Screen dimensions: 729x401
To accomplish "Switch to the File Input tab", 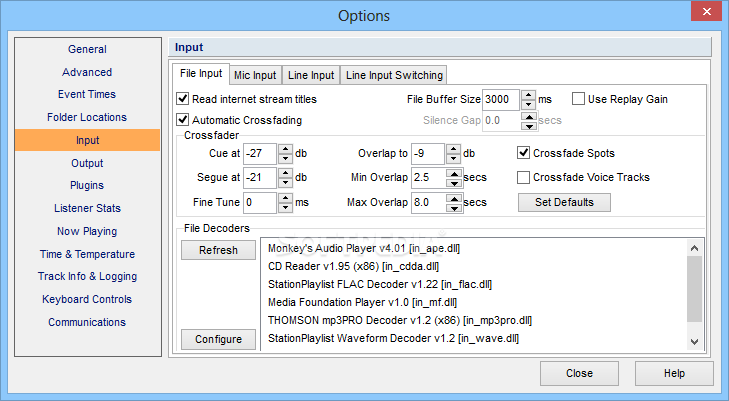I will [201, 73].
